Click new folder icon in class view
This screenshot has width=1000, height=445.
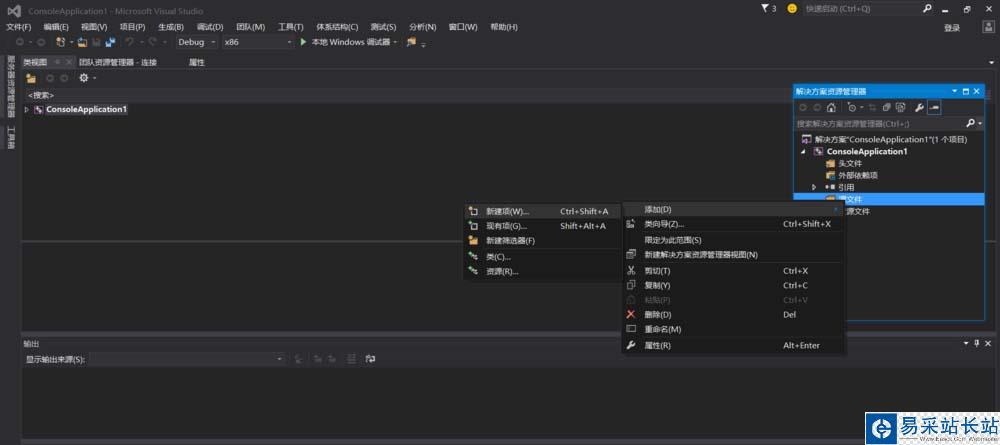click(31, 78)
